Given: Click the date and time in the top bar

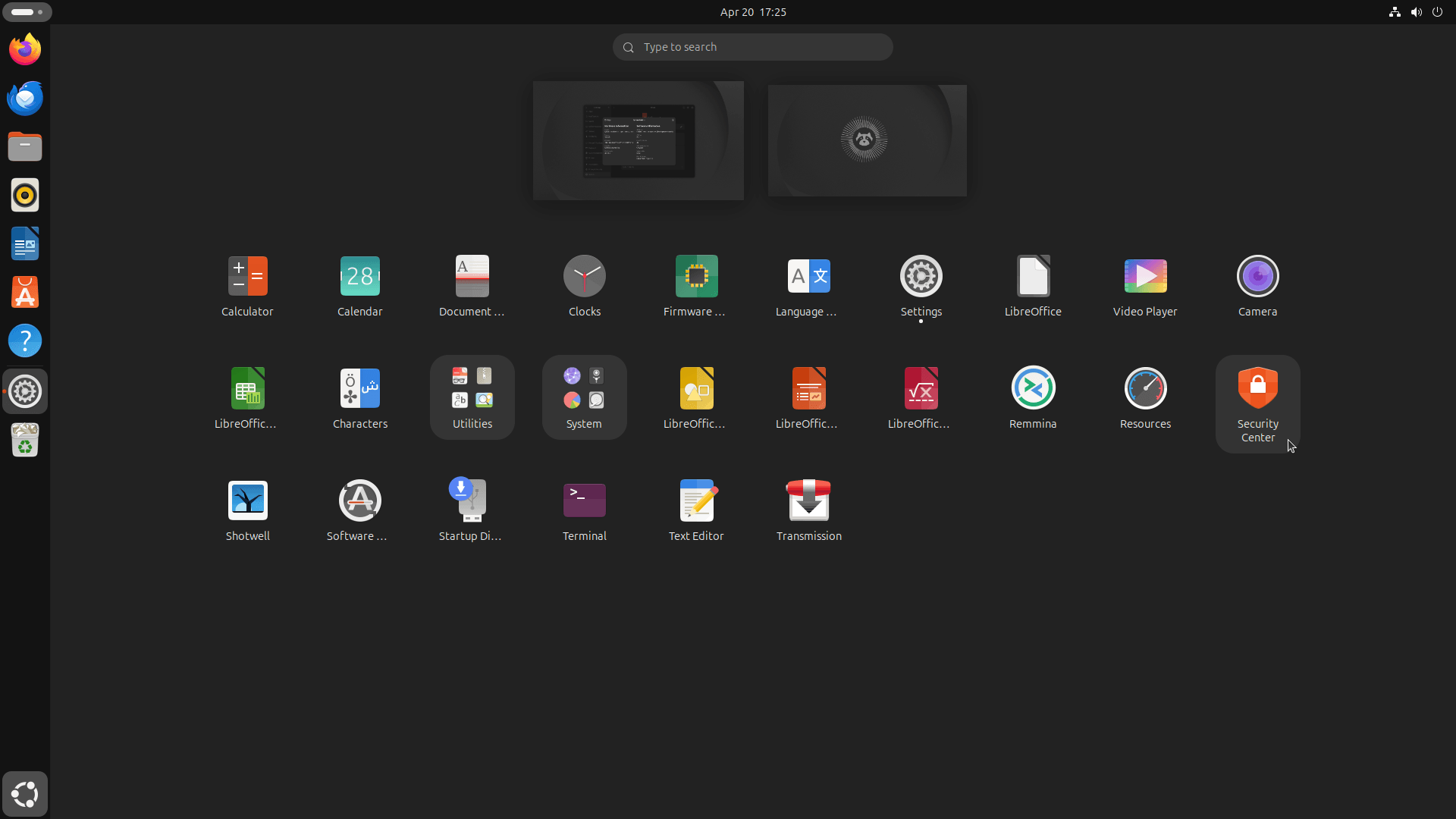Looking at the screenshot, I should [752, 11].
